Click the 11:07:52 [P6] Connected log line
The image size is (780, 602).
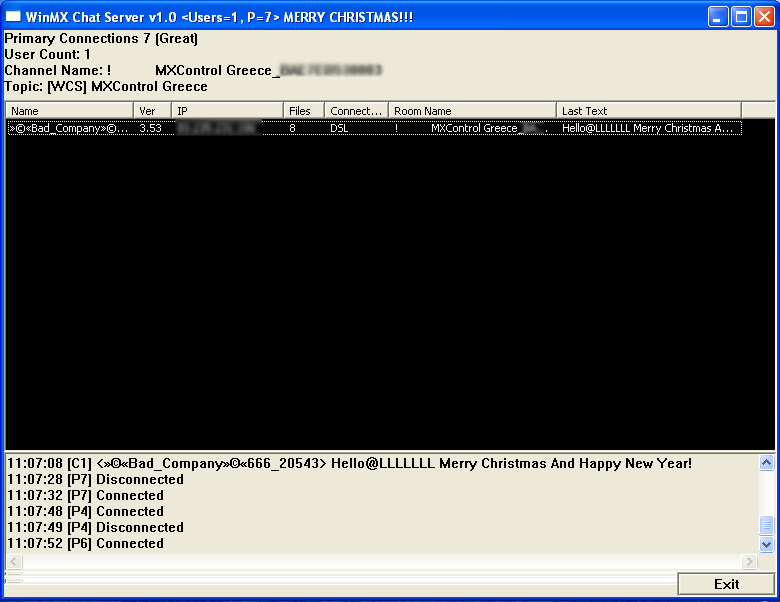click(85, 543)
